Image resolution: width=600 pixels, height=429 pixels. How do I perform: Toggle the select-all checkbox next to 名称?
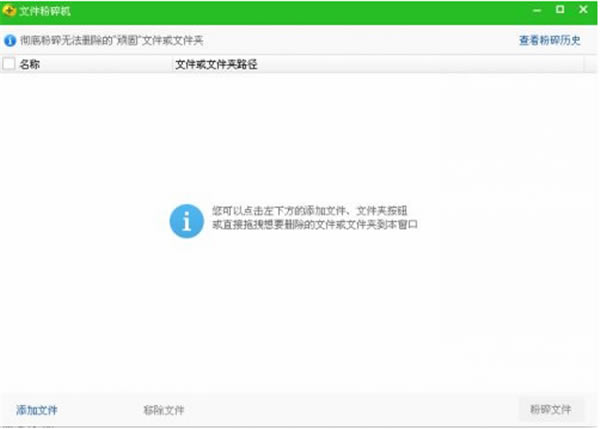9,64
